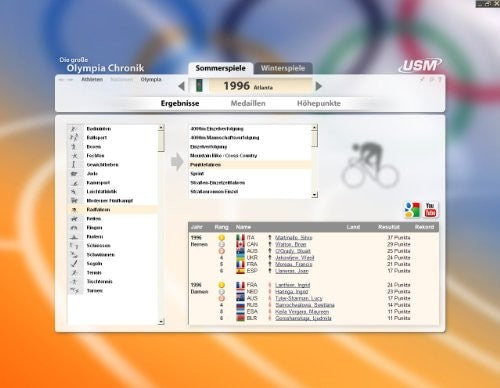Image resolution: width=500 pixels, height=388 pixels.
Task: Go to previous Olympic year arrow
Action: coord(181,86)
